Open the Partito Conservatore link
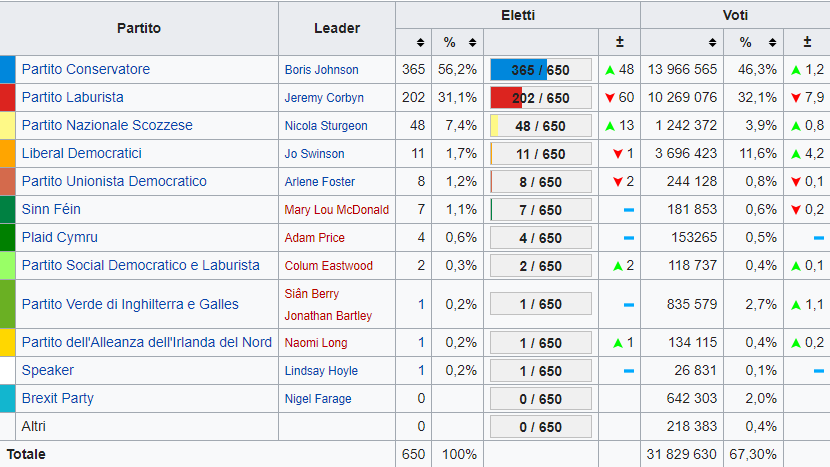 click(86, 70)
